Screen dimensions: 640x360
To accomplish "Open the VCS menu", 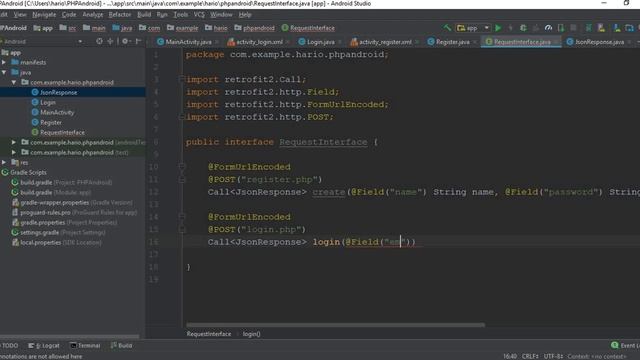I will (199, 15).
